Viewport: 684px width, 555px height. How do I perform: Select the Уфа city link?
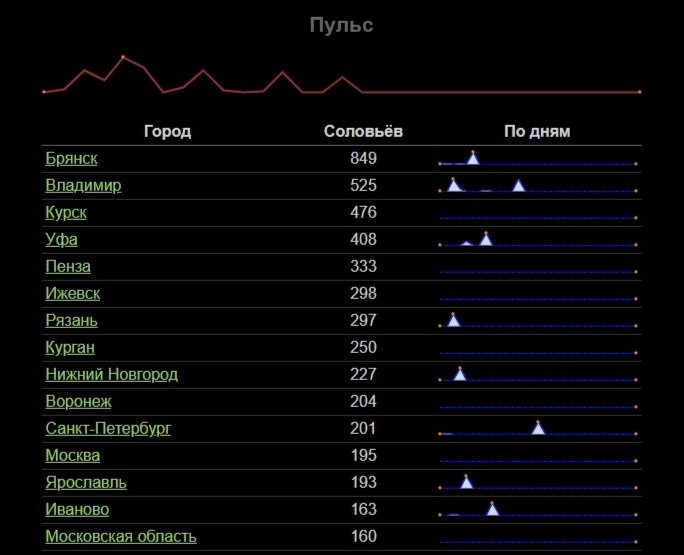click(61, 240)
